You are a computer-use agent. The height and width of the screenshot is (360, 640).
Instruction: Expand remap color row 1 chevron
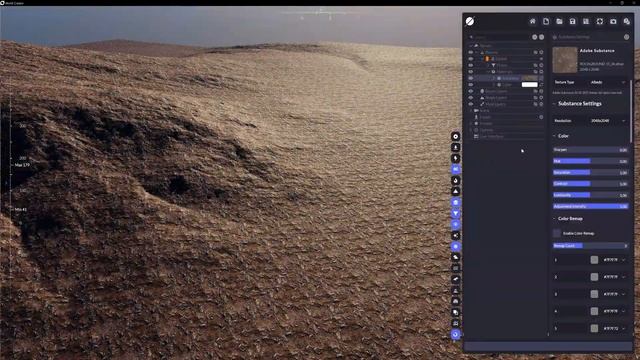coord(624,260)
